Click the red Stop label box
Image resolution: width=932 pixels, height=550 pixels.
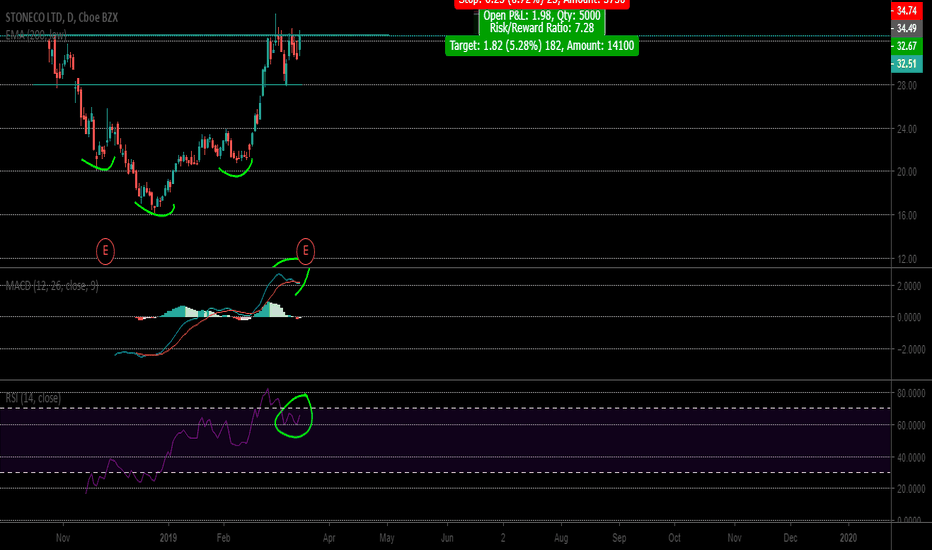point(541,3)
